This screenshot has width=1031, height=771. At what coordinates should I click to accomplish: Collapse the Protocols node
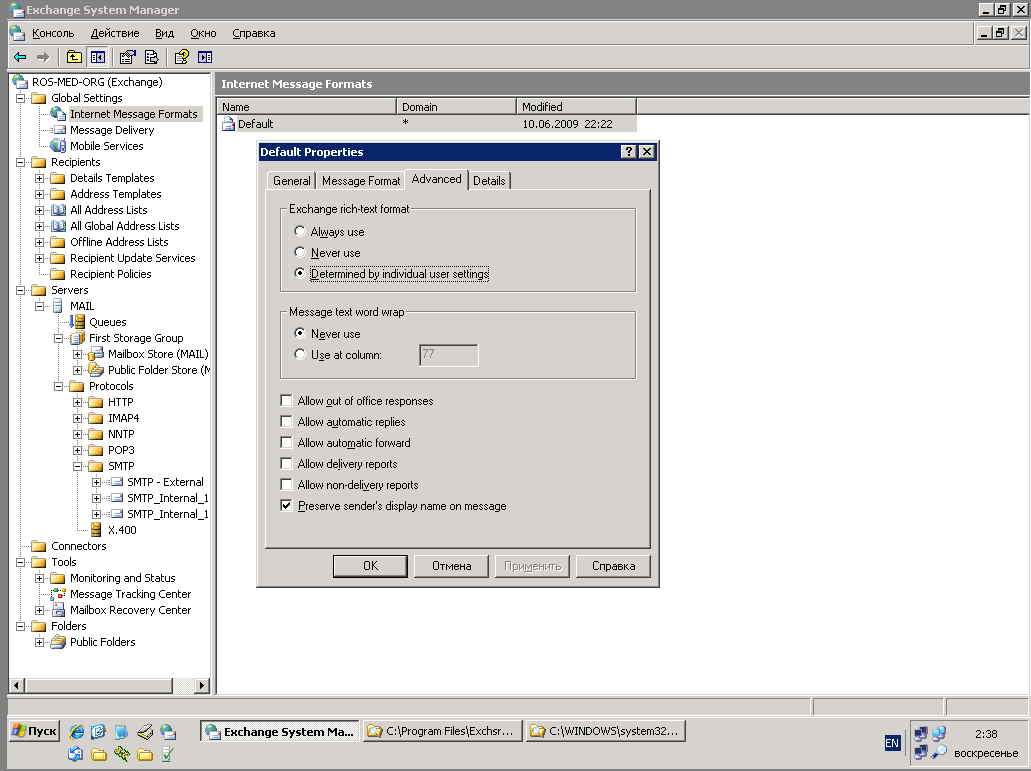point(59,386)
